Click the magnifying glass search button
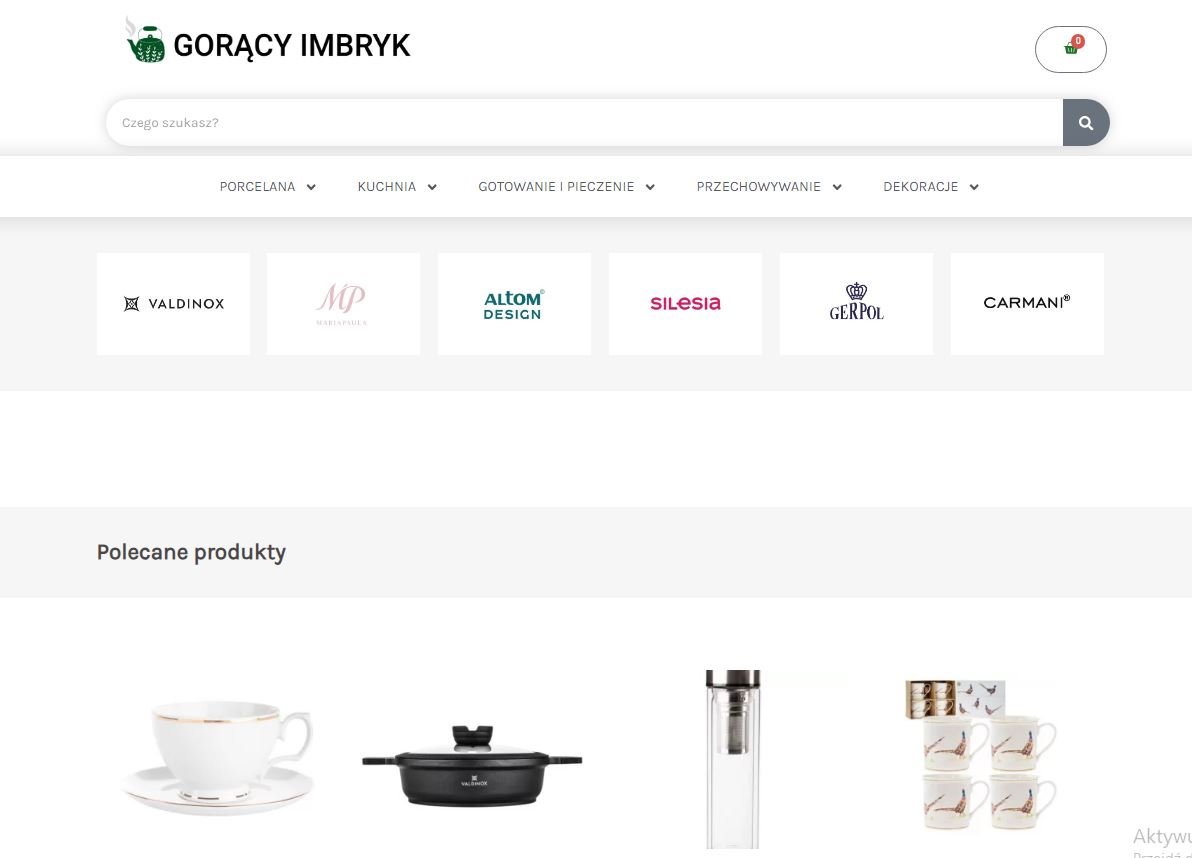The width and height of the screenshot is (1192, 858). point(1086,122)
